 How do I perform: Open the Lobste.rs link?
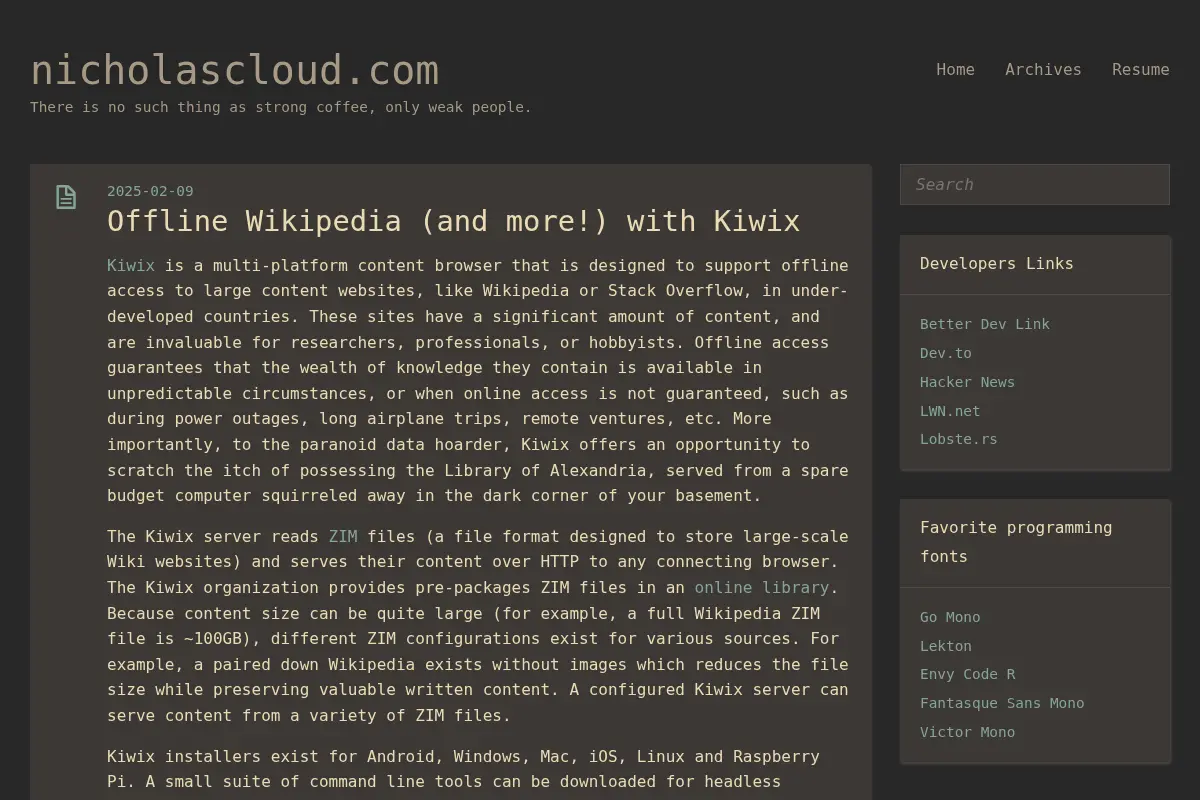click(x=959, y=439)
